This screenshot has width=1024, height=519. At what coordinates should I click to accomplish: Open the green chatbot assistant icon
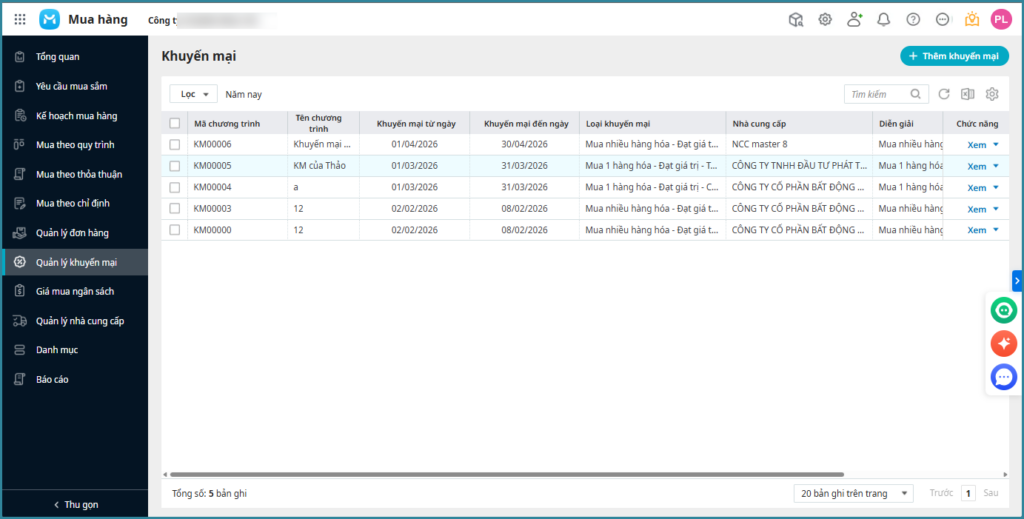(1003, 311)
